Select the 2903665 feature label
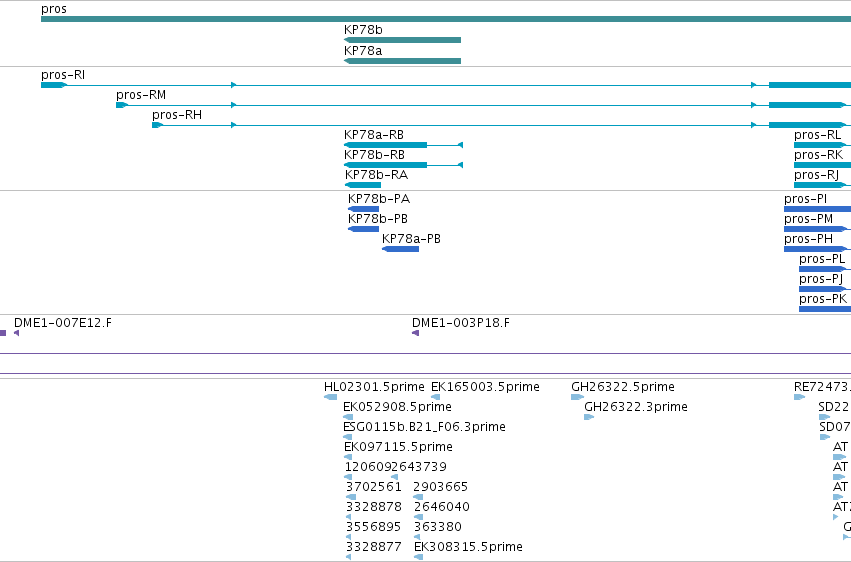 pyautogui.click(x=440, y=487)
